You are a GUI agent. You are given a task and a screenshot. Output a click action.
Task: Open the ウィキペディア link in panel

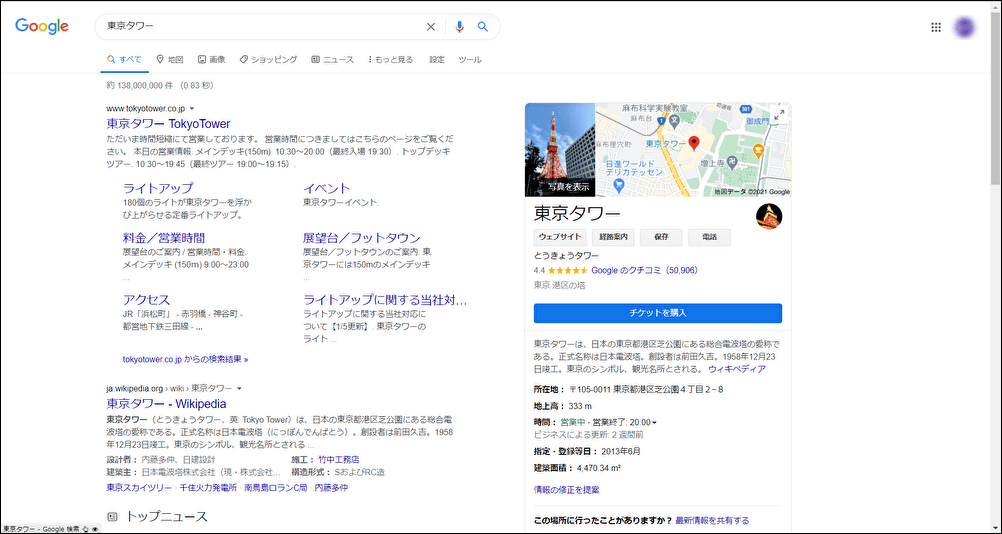click(x=736, y=369)
